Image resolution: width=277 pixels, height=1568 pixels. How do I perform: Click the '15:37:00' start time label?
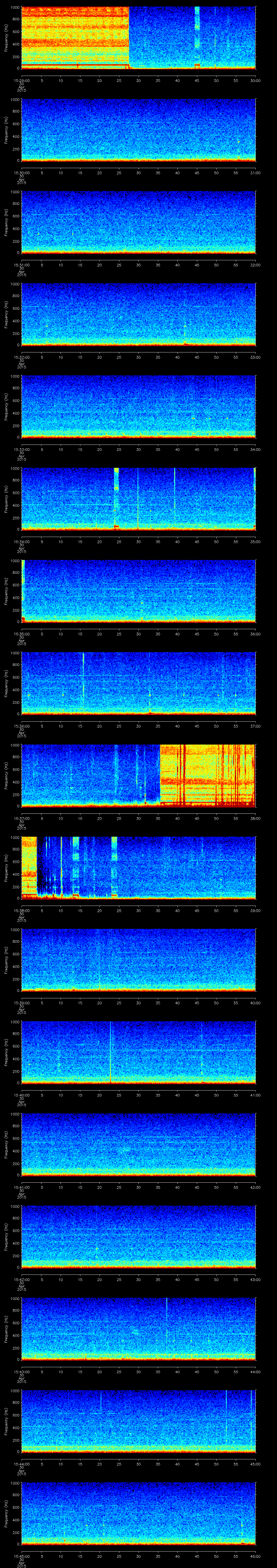21,818
